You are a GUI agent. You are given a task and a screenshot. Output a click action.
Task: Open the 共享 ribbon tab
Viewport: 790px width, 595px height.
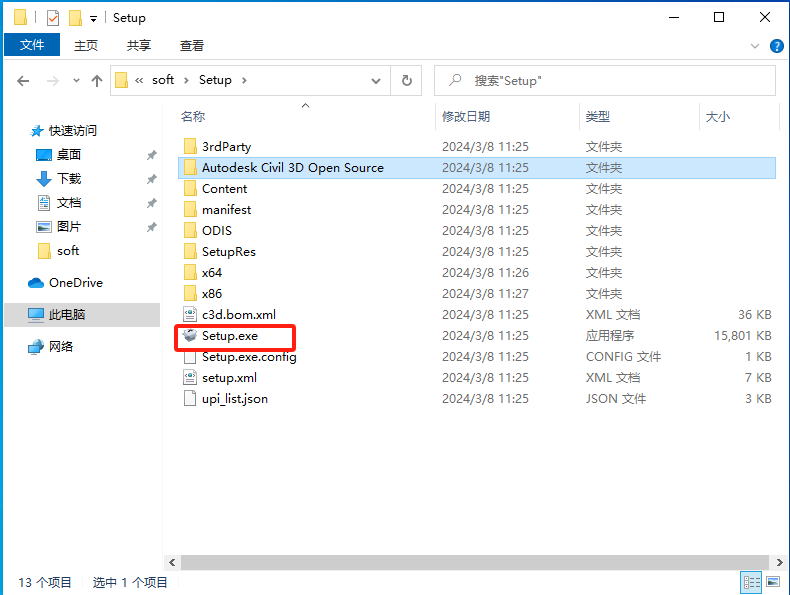[x=139, y=45]
